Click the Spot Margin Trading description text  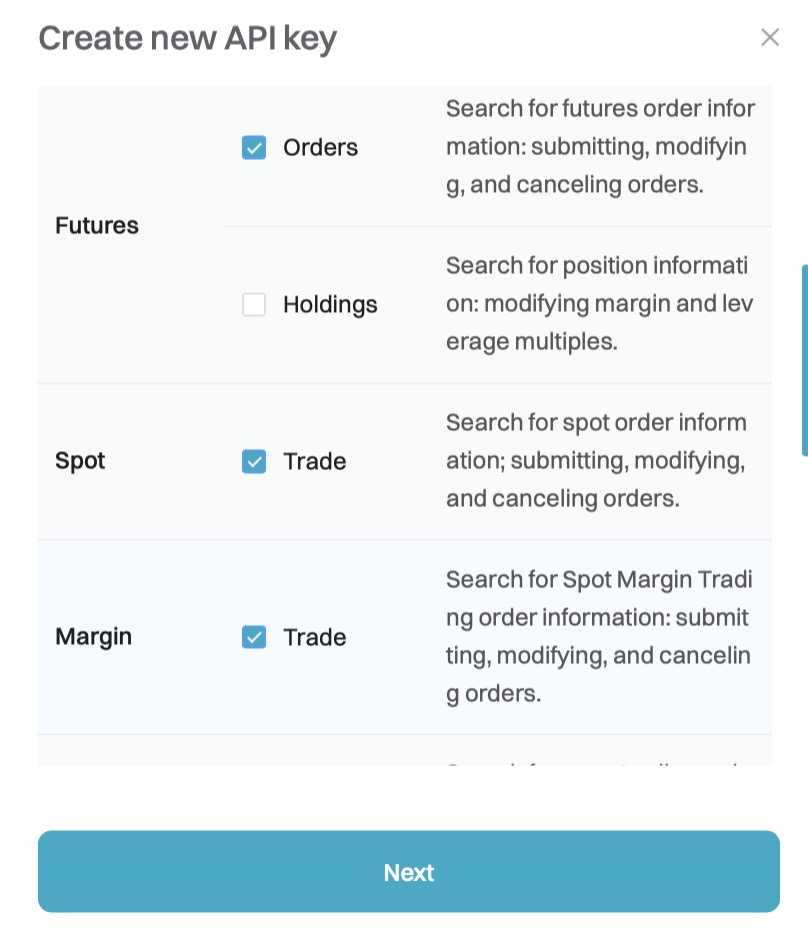[x=599, y=637]
